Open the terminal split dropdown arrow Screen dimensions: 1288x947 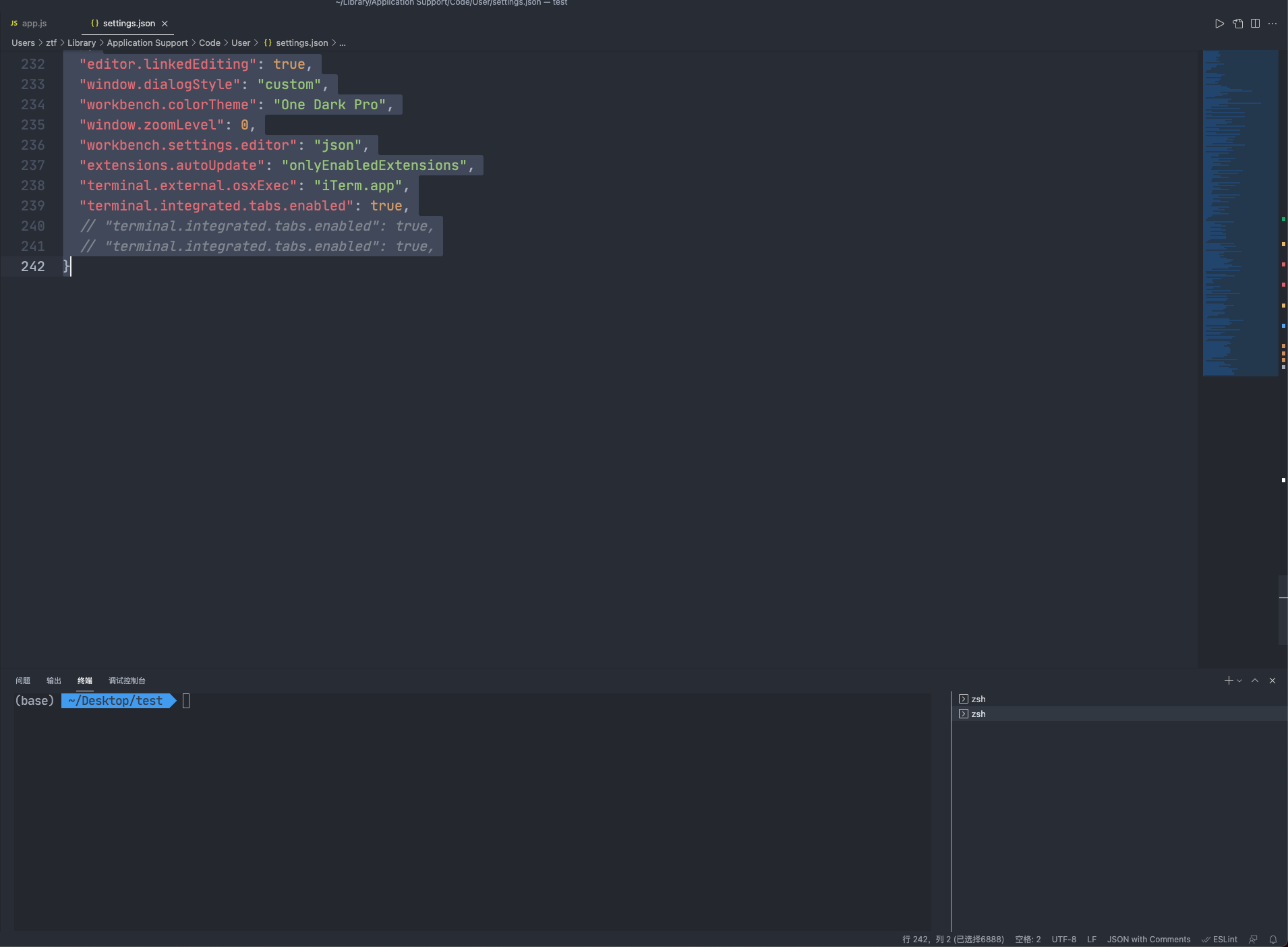[x=1239, y=680]
